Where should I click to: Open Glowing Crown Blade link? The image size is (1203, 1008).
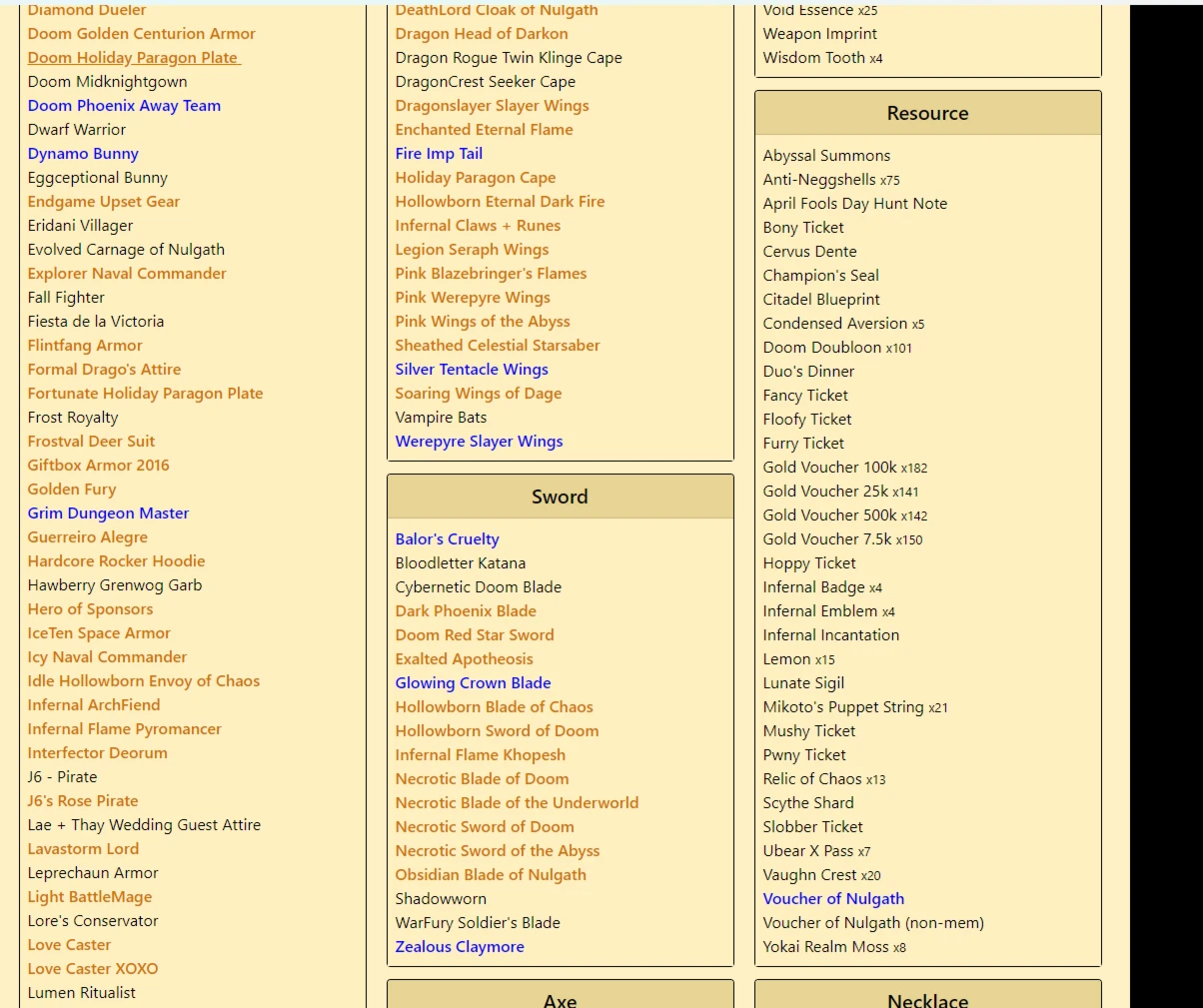473,683
